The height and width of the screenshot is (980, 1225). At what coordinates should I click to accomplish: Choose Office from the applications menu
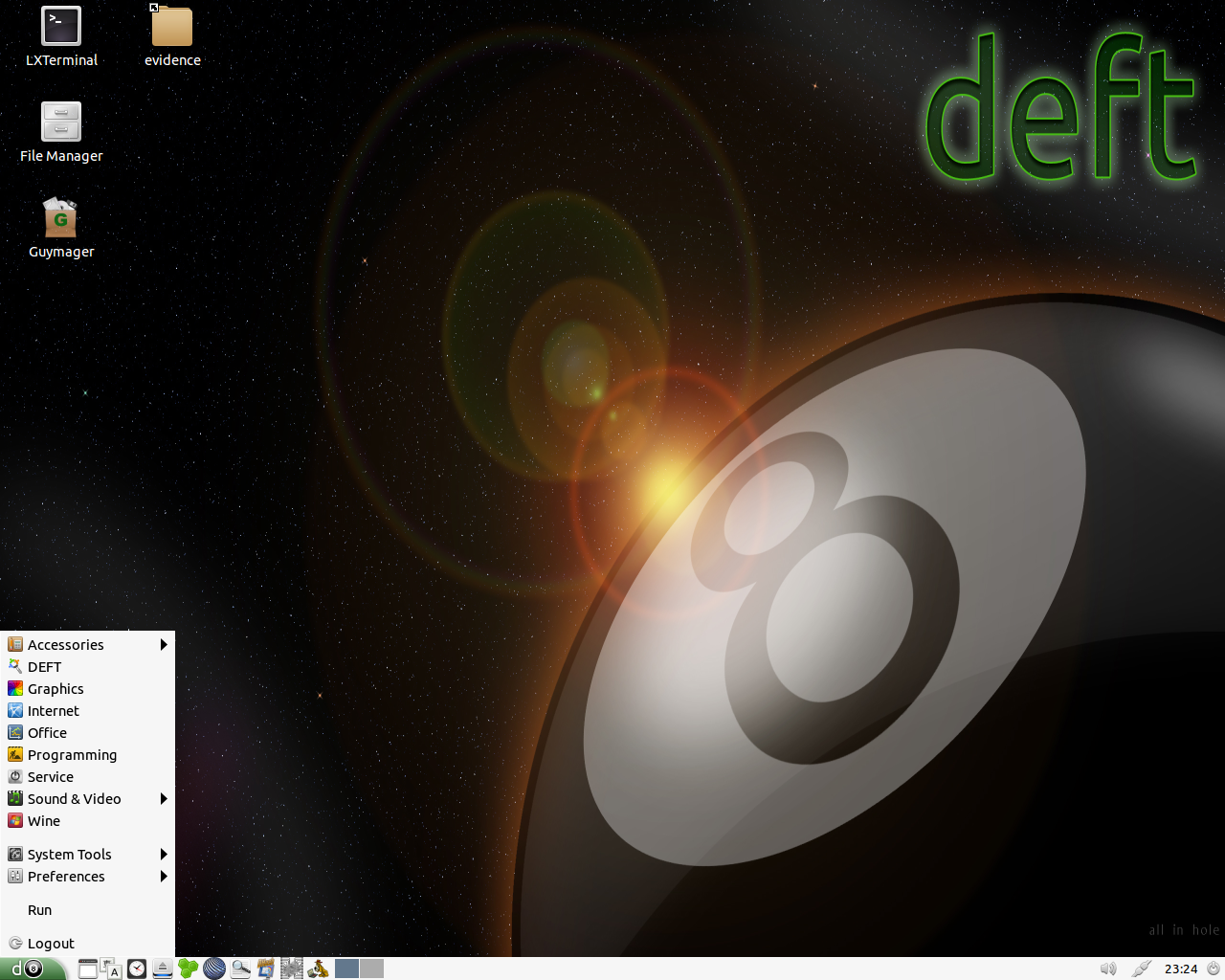pyautogui.click(x=47, y=733)
